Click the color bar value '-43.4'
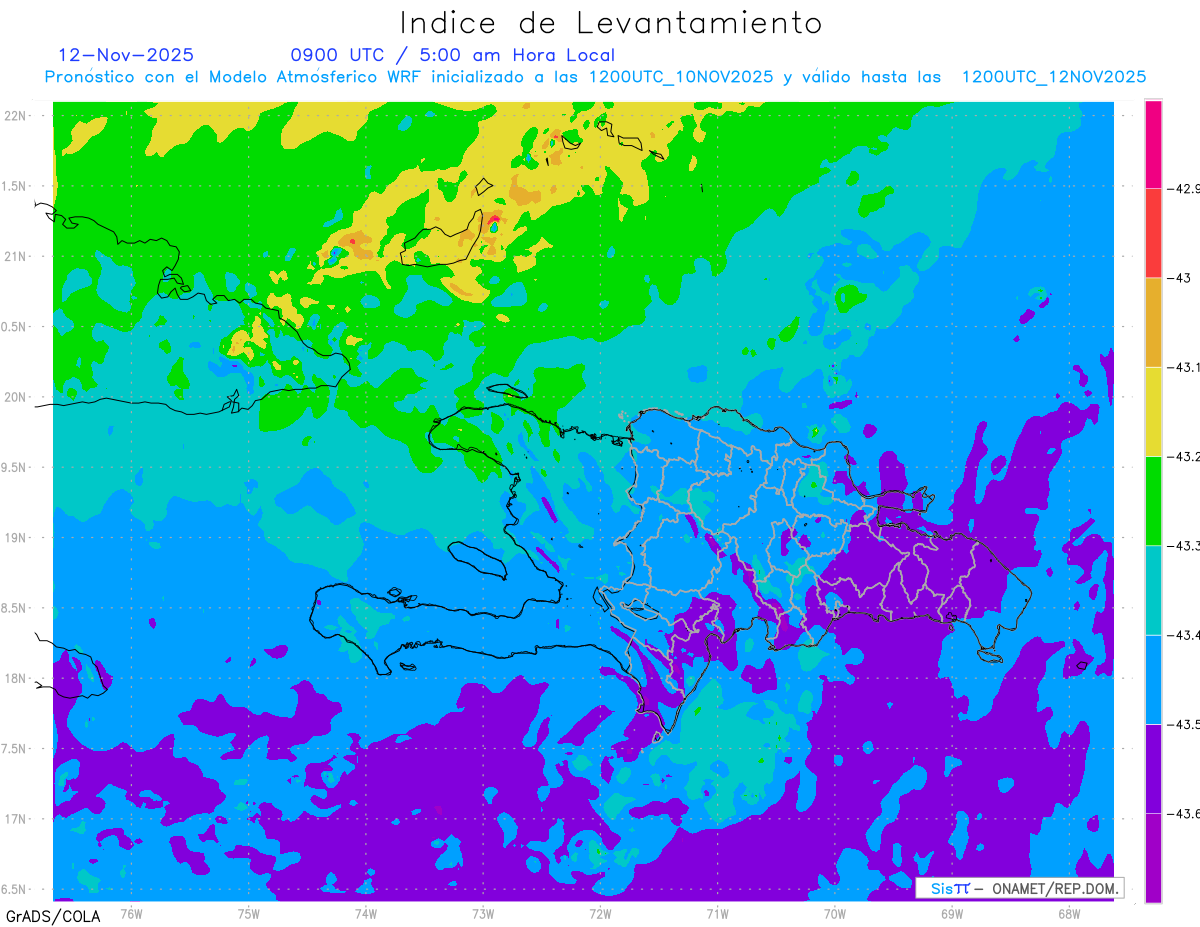The width and height of the screenshot is (1200, 927). coord(1184,634)
